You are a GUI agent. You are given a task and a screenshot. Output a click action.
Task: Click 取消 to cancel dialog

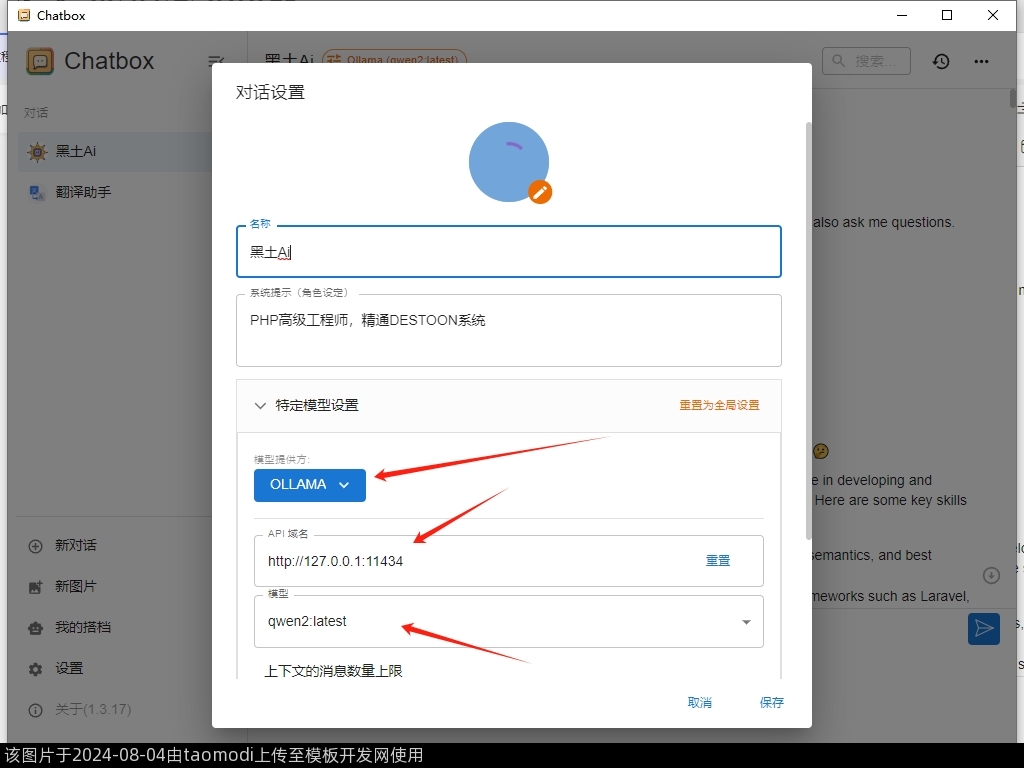click(700, 702)
